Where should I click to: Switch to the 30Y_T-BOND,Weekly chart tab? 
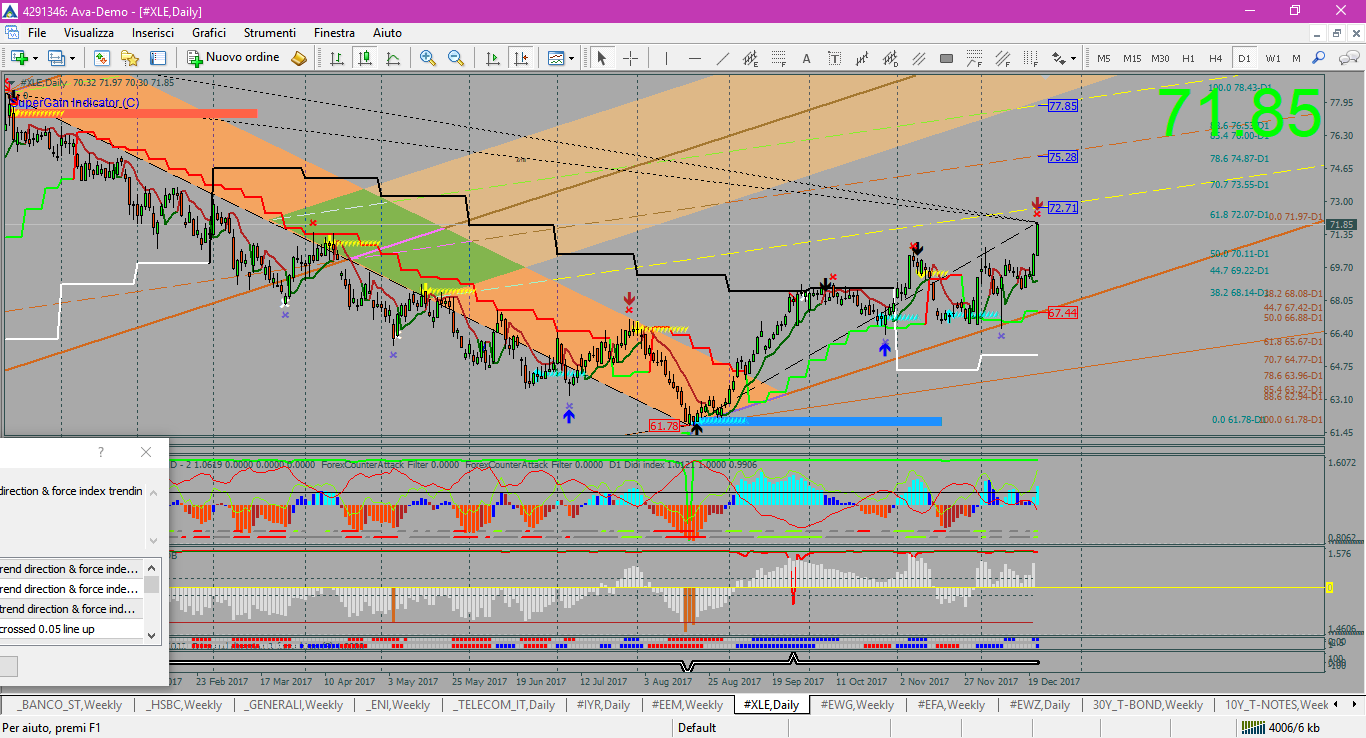tap(1147, 705)
